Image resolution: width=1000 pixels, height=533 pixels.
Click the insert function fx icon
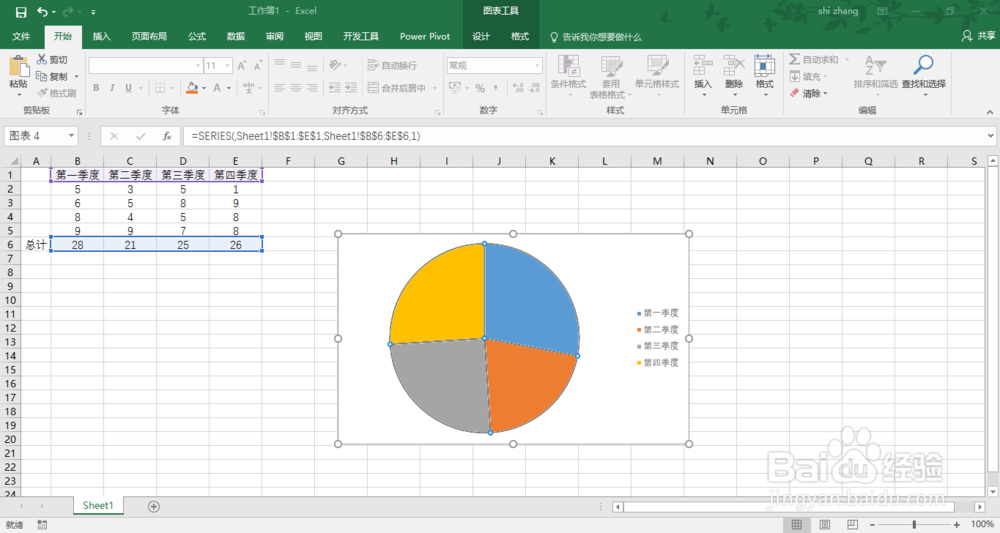coord(166,136)
